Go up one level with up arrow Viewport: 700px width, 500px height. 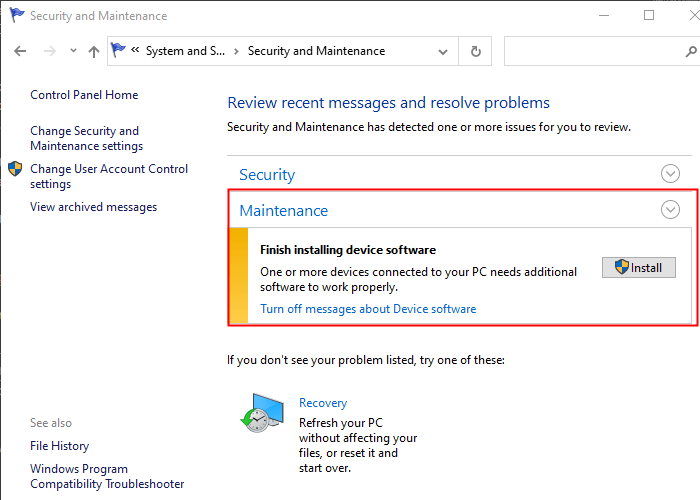(x=94, y=51)
